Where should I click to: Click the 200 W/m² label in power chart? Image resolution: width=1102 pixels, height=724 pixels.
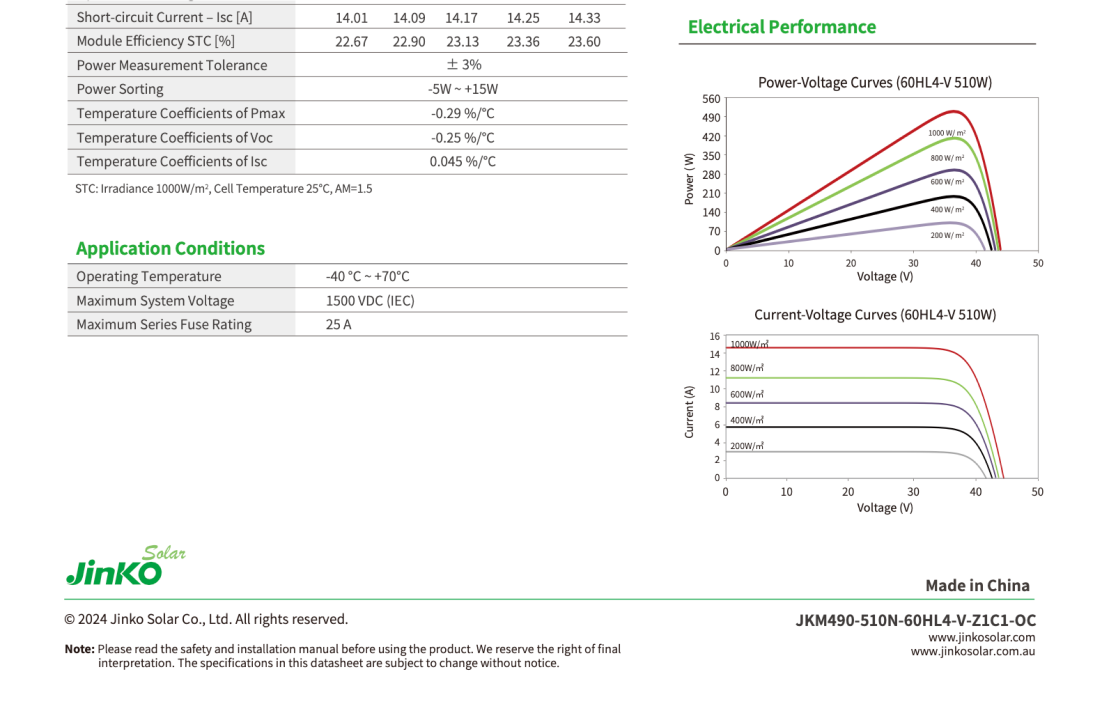coord(946,235)
